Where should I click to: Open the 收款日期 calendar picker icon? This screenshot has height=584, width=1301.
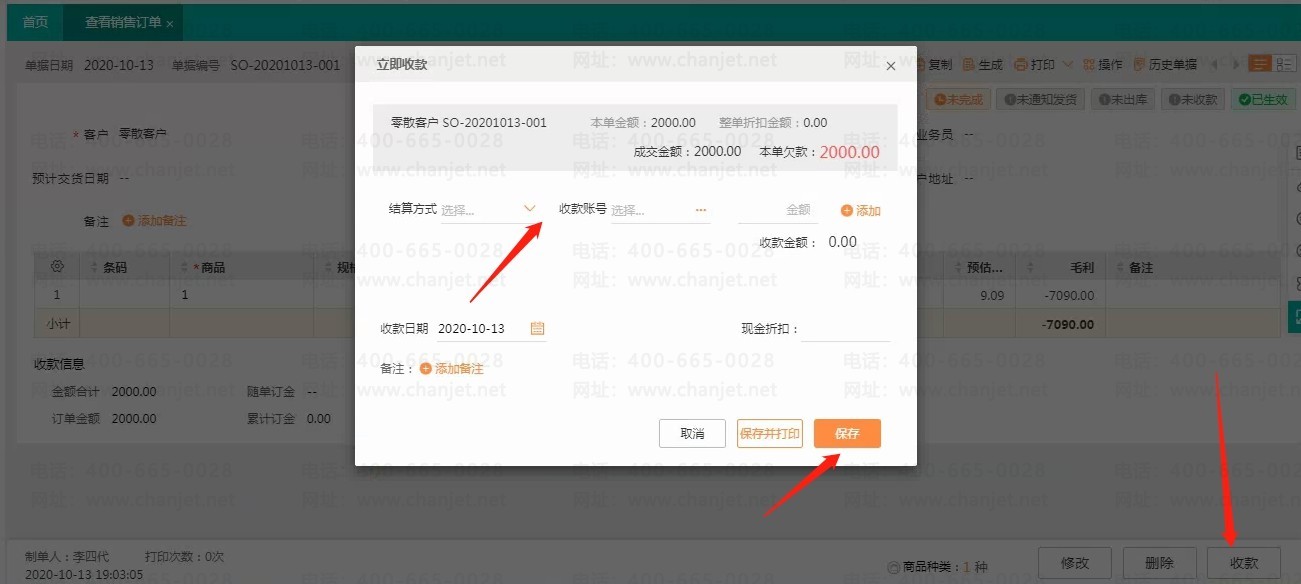click(x=537, y=328)
